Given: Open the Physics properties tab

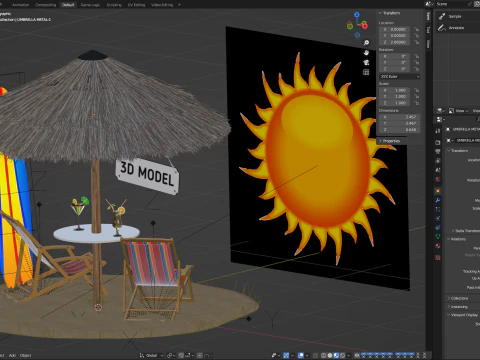Looking at the screenshot, I should pos(438,218).
